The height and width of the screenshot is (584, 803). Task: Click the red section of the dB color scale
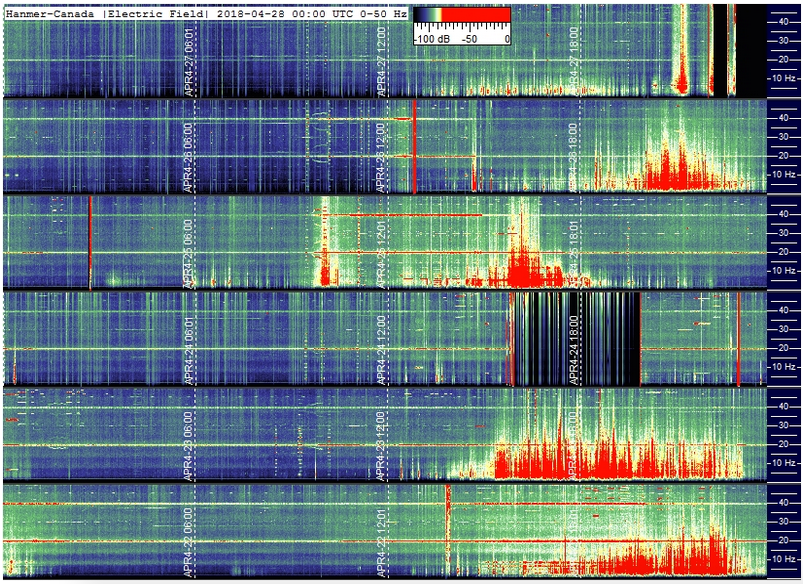click(476, 14)
